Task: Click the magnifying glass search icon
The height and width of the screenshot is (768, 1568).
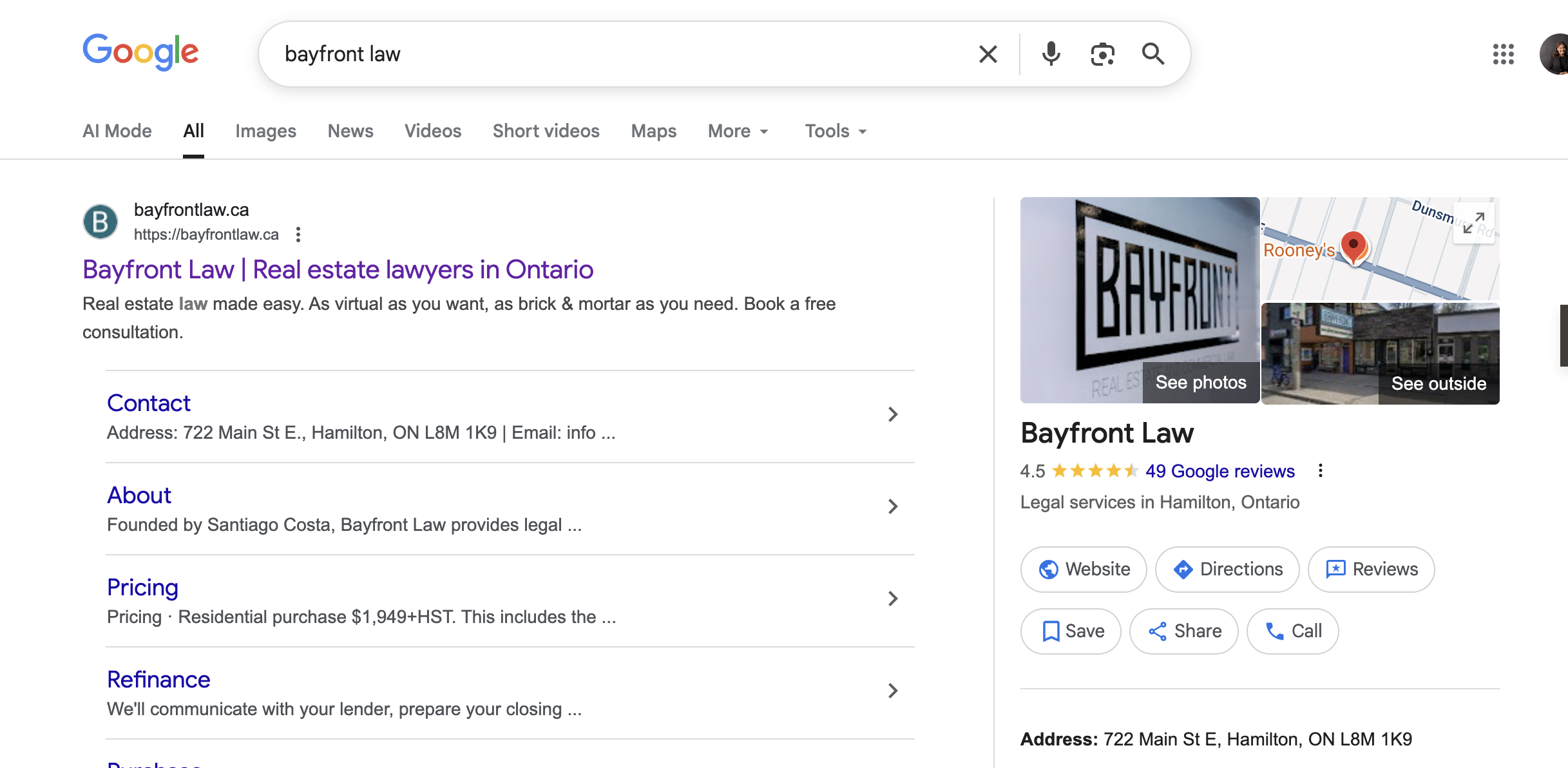Action: (1152, 54)
